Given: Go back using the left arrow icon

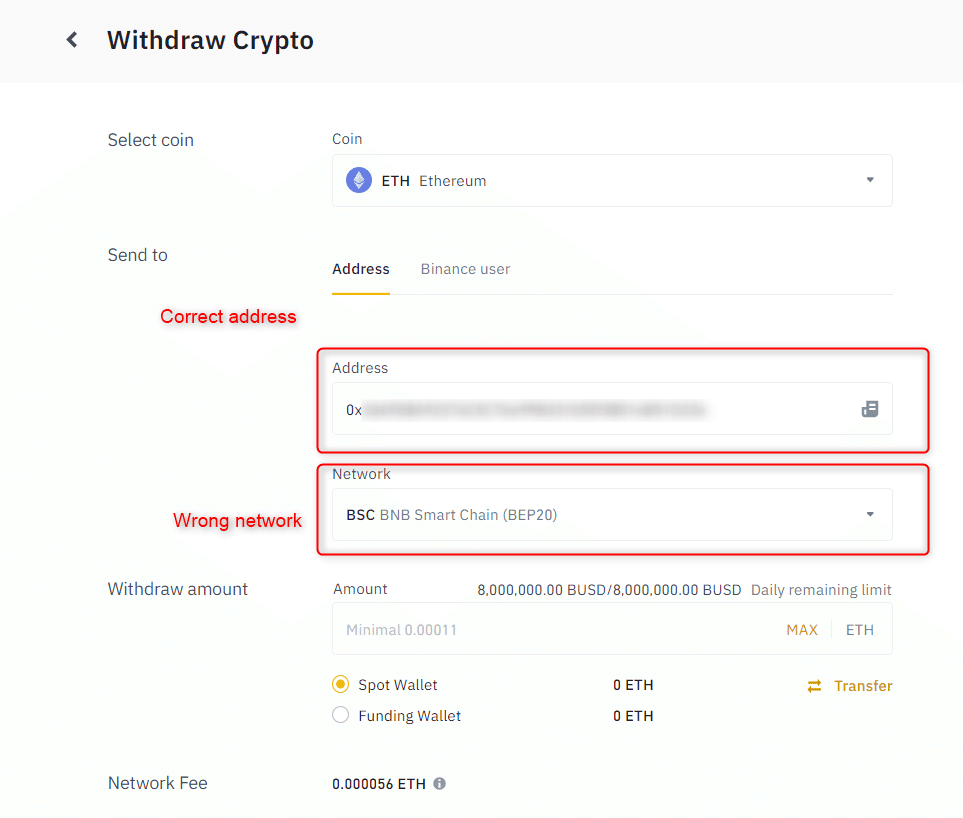Looking at the screenshot, I should (x=72, y=40).
